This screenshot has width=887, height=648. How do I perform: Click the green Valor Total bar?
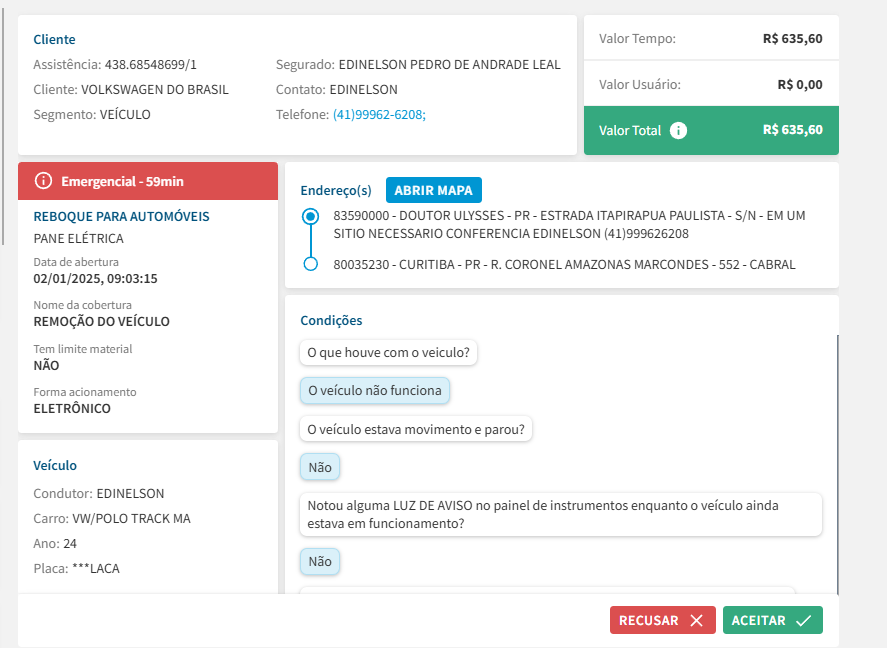click(x=711, y=130)
